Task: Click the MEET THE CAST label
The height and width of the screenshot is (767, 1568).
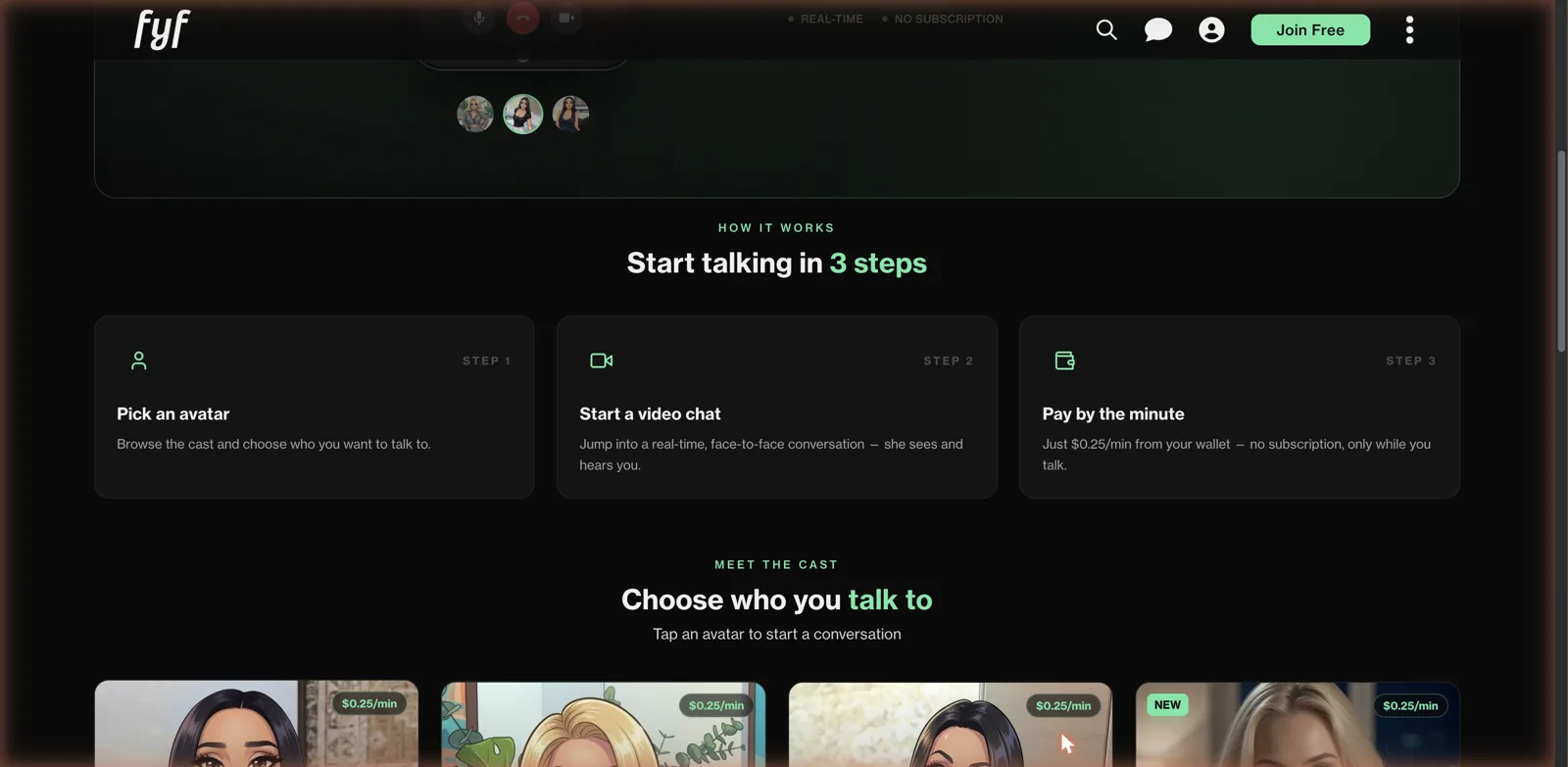Action: pos(776,564)
